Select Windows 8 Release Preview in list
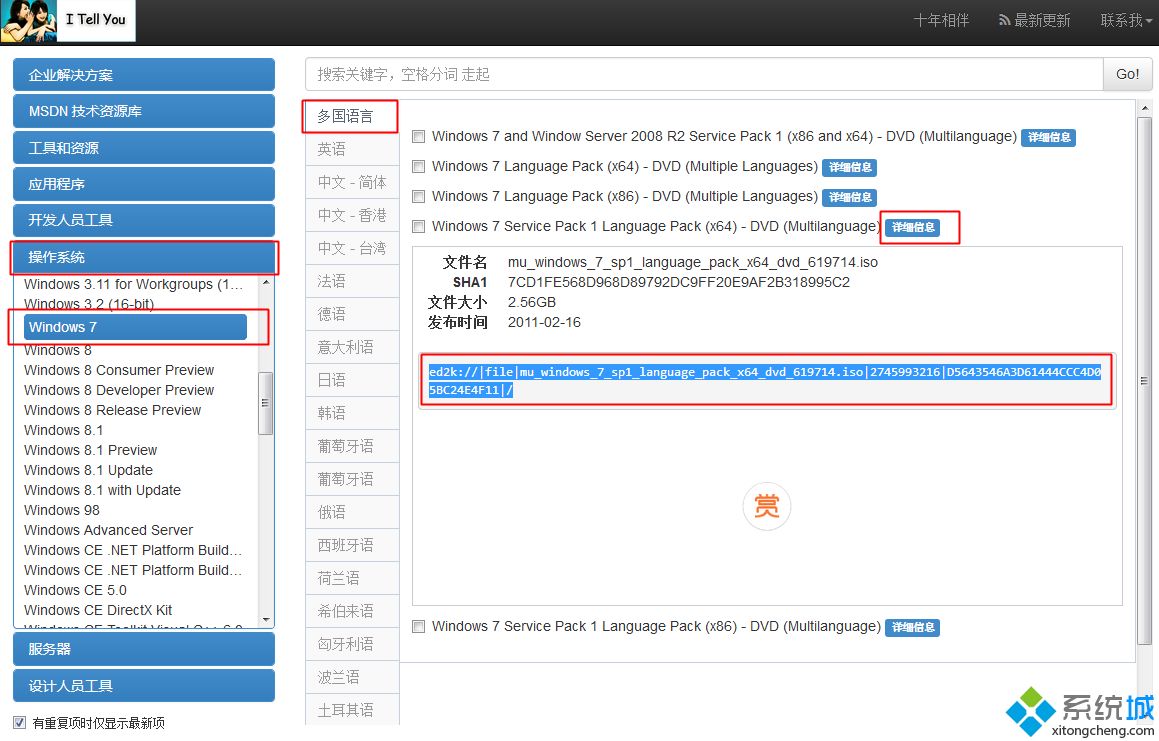Screen dimensions: 1159x741 coord(112,410)
